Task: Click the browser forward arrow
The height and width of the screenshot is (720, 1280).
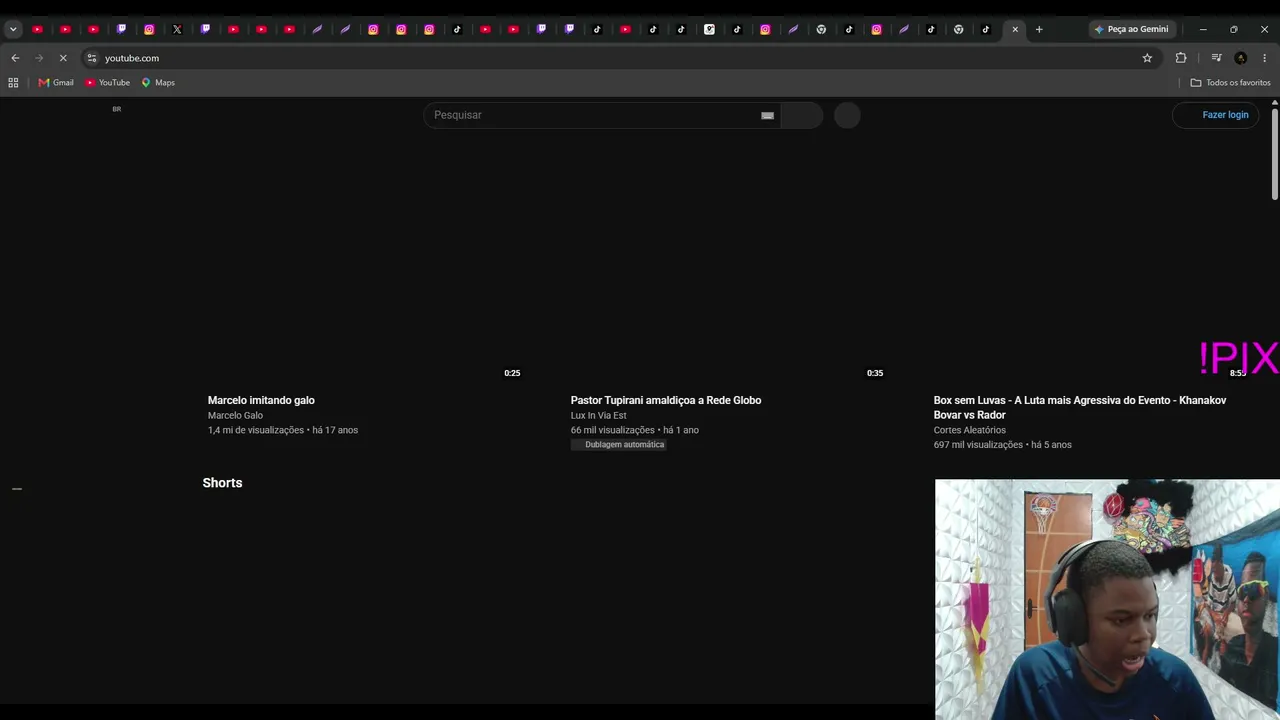Action: point(39,58)
